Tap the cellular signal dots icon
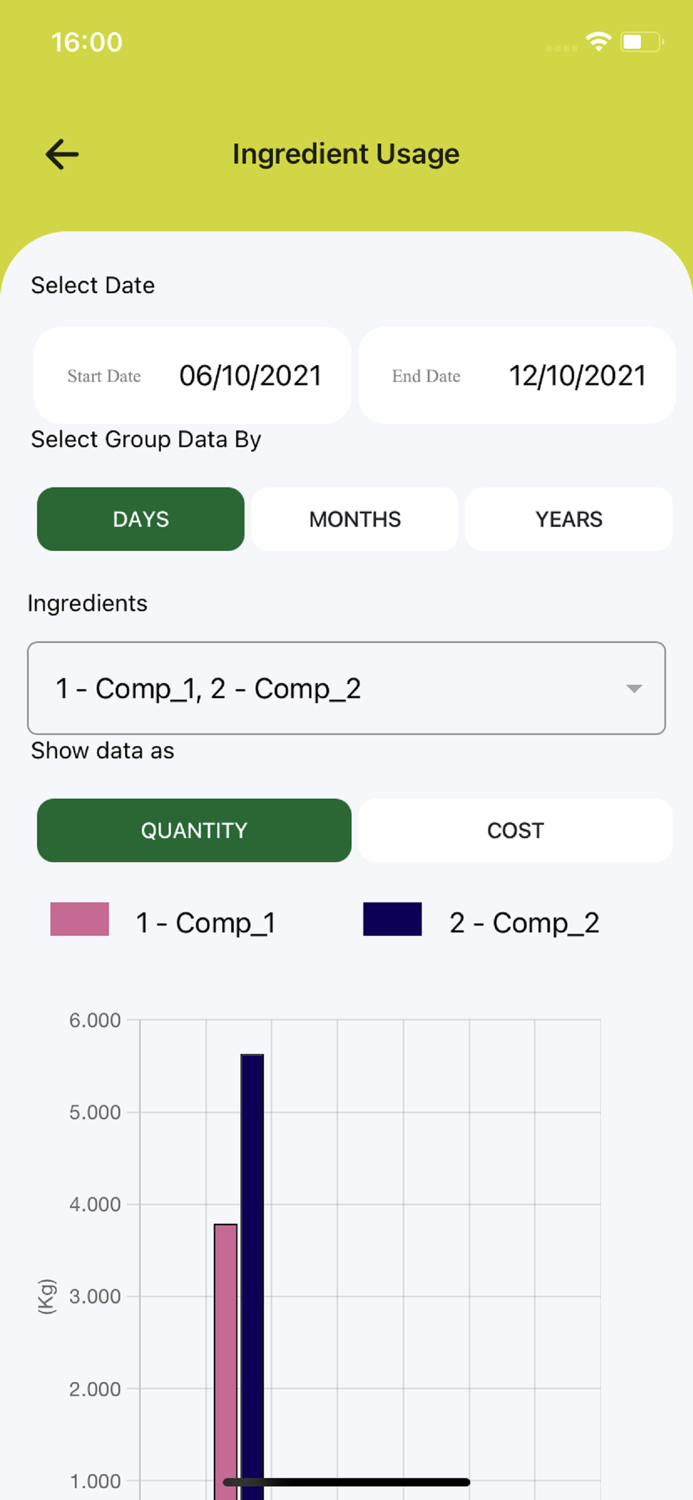693x1500 pixels. (x=561, y=46)
